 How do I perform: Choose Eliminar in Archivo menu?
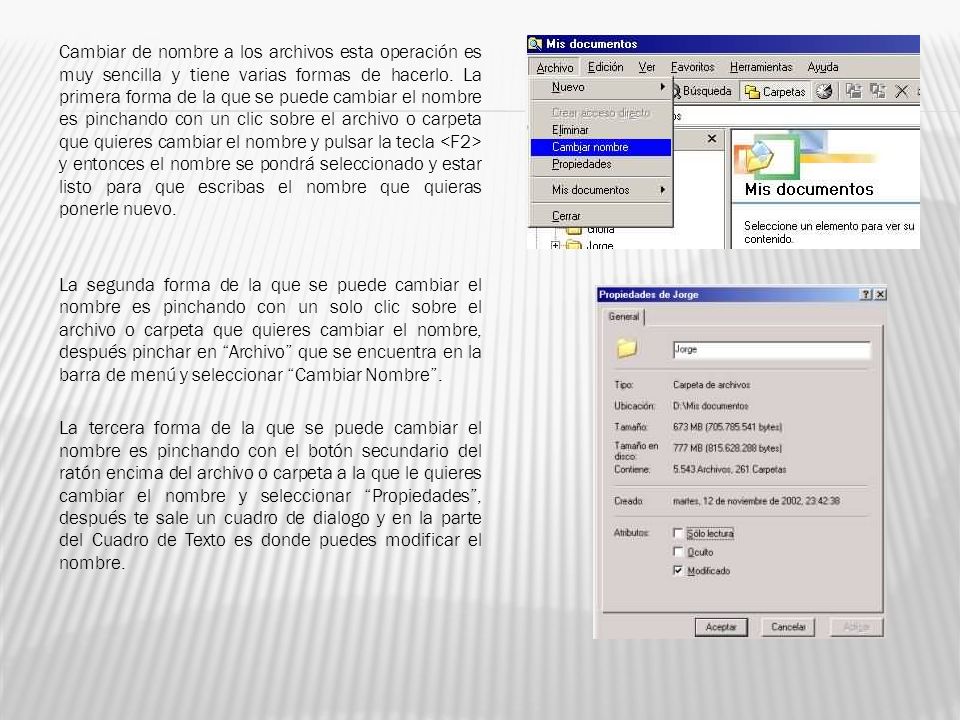[x=601, y=130]
